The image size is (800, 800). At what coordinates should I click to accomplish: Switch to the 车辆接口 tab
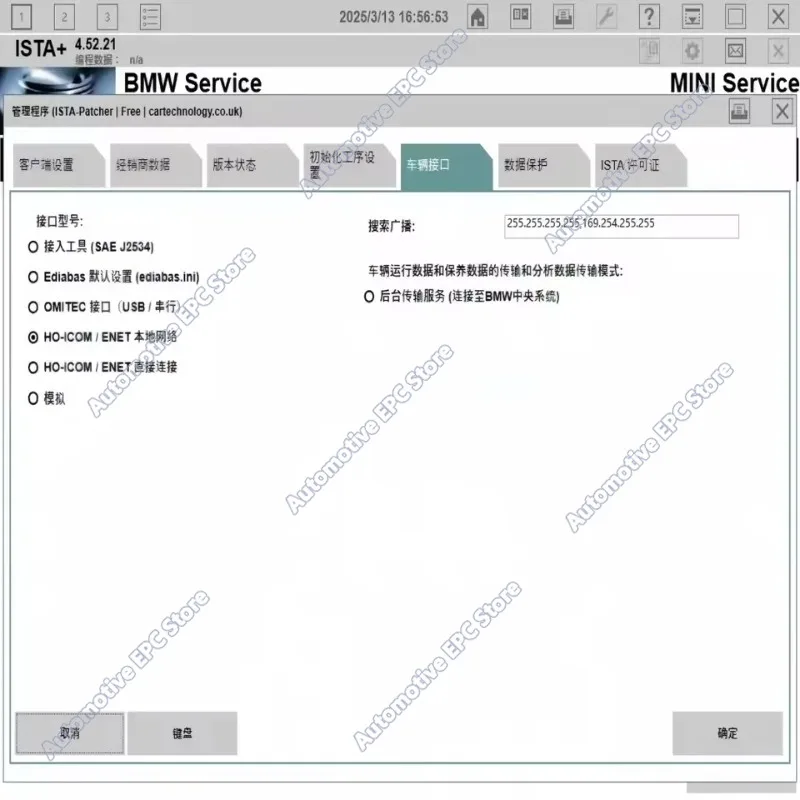tap(446, 166)
